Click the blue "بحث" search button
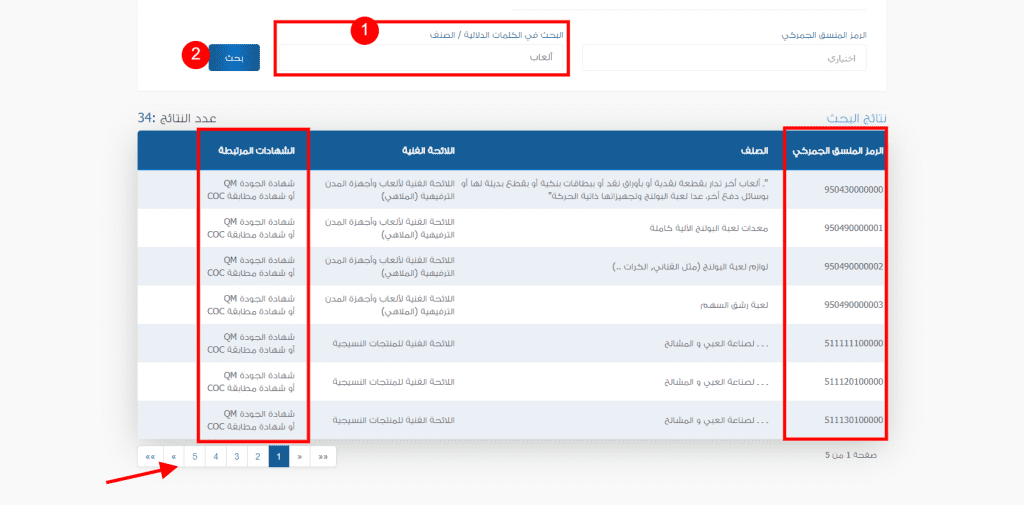Image resolution: width=1024 pixels, height=505 pixels. click(x=234, y=58)
